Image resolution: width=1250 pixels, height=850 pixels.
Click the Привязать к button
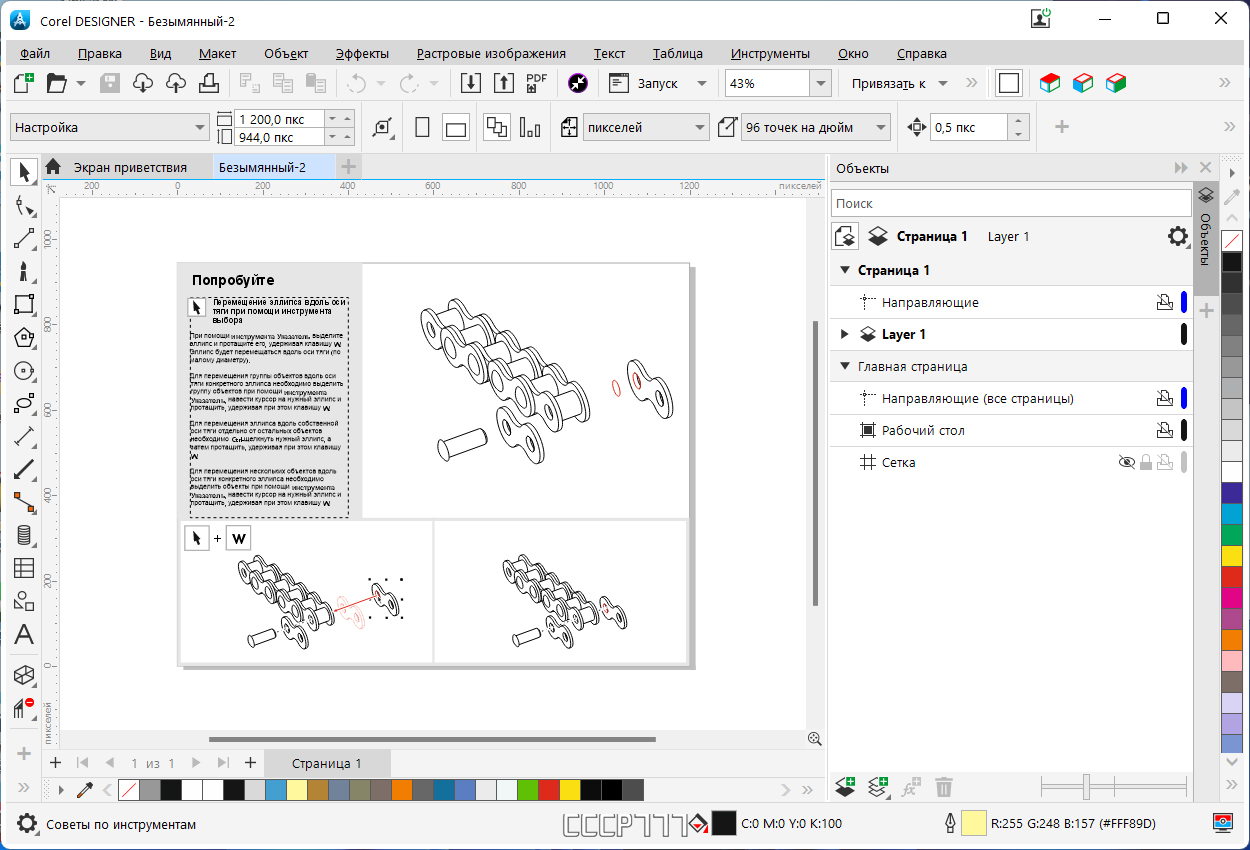(x=888, y=84)
